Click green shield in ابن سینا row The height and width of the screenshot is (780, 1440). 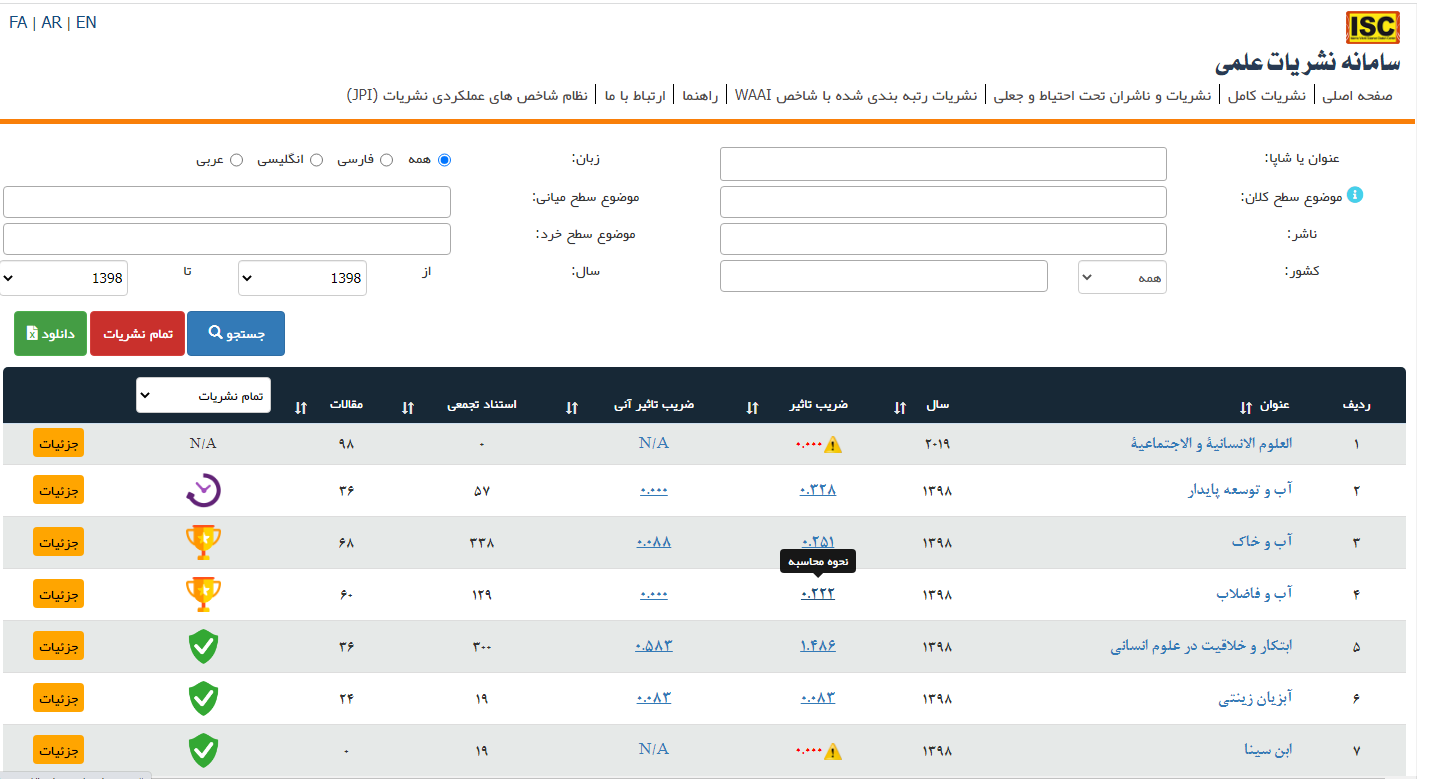coord(203,750)
